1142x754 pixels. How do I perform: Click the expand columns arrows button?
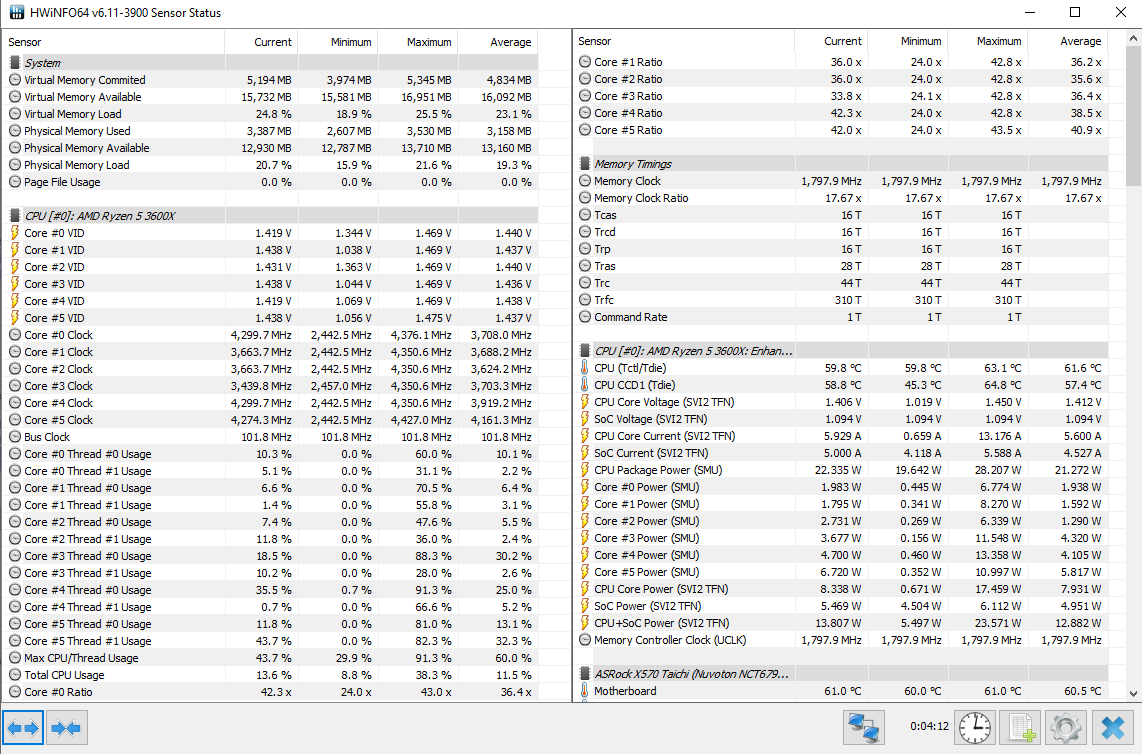pyautogui.click(x=23, y=728)
